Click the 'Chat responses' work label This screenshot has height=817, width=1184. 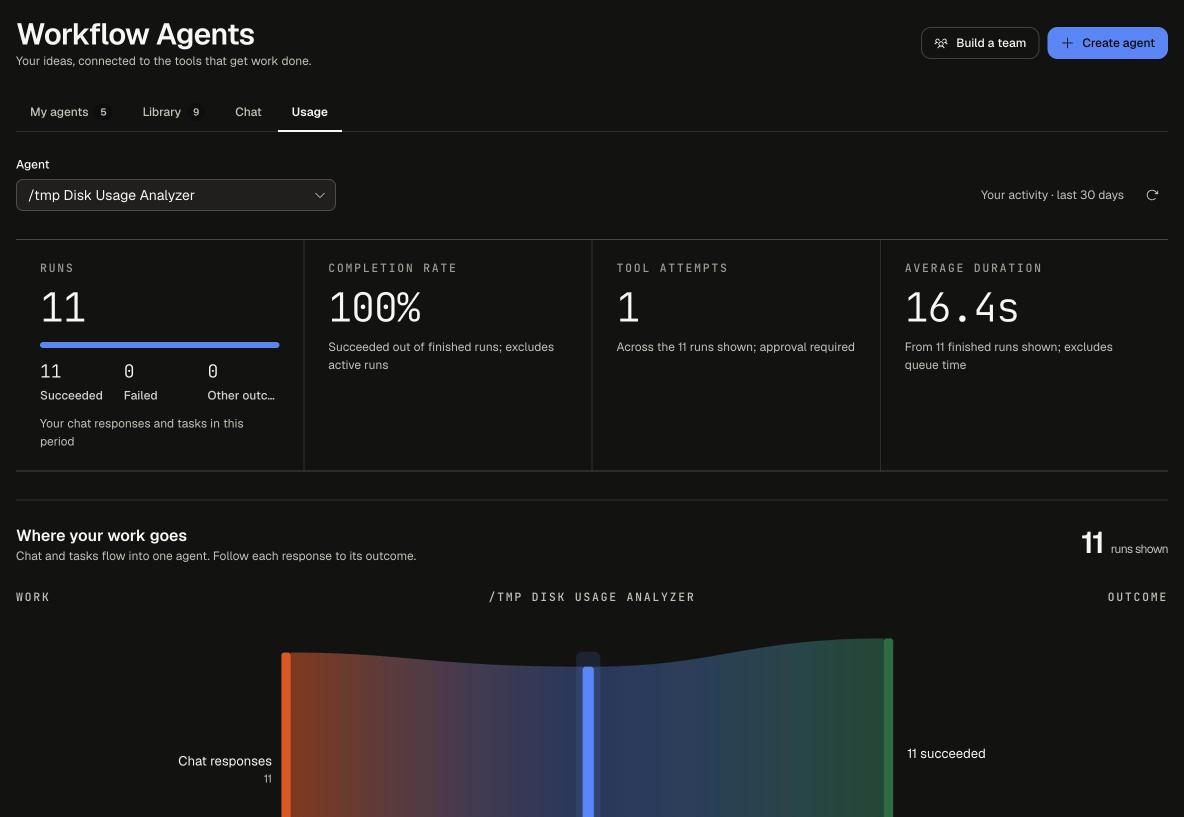225,761
